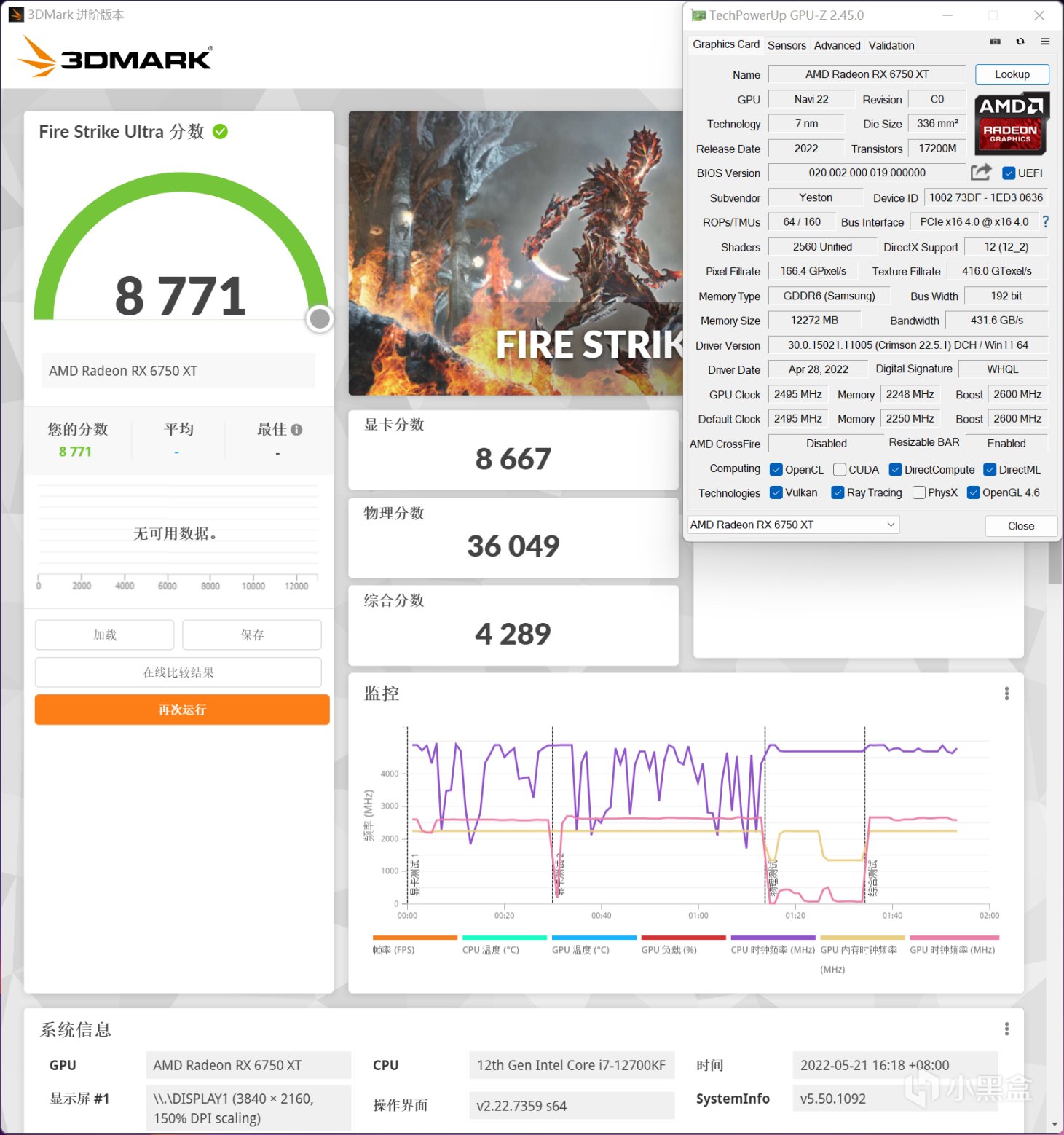Take a GPU-Z screenshot with the camera icon
This screenshot has height=1135, width=1064.
[x=995, y=42]
